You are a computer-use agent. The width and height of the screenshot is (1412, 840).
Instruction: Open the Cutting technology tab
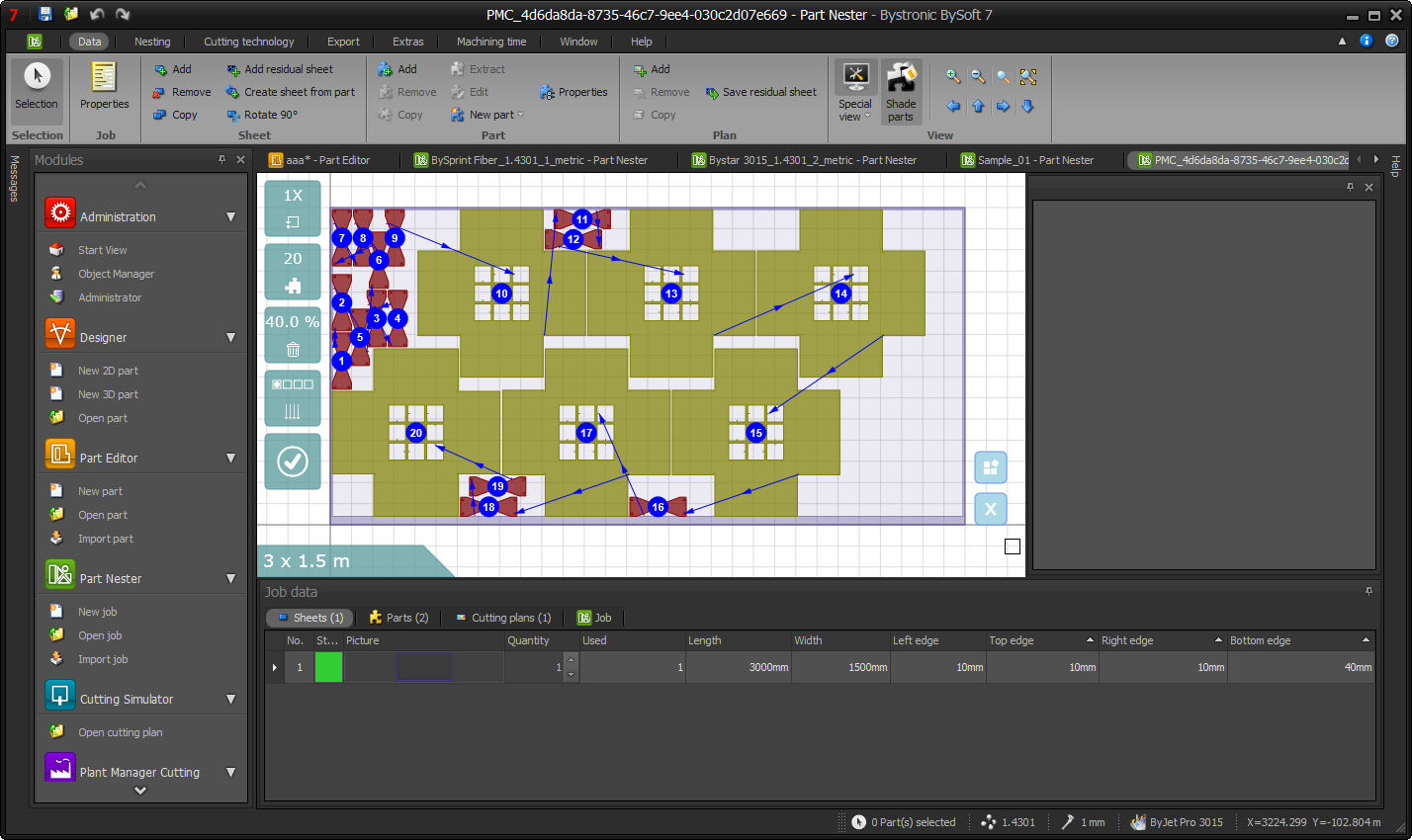coord(249,42)
